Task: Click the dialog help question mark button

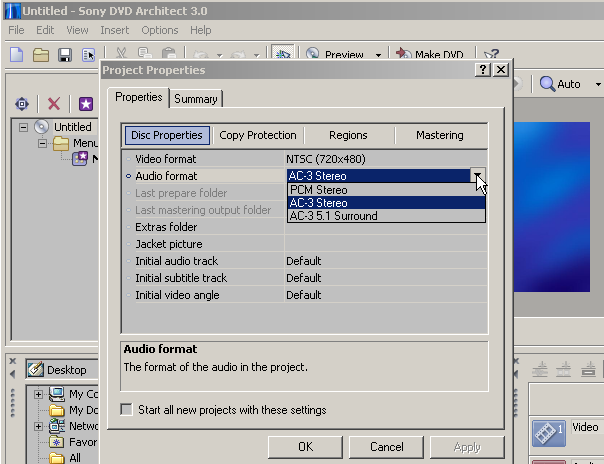Action: pos(483,70)
